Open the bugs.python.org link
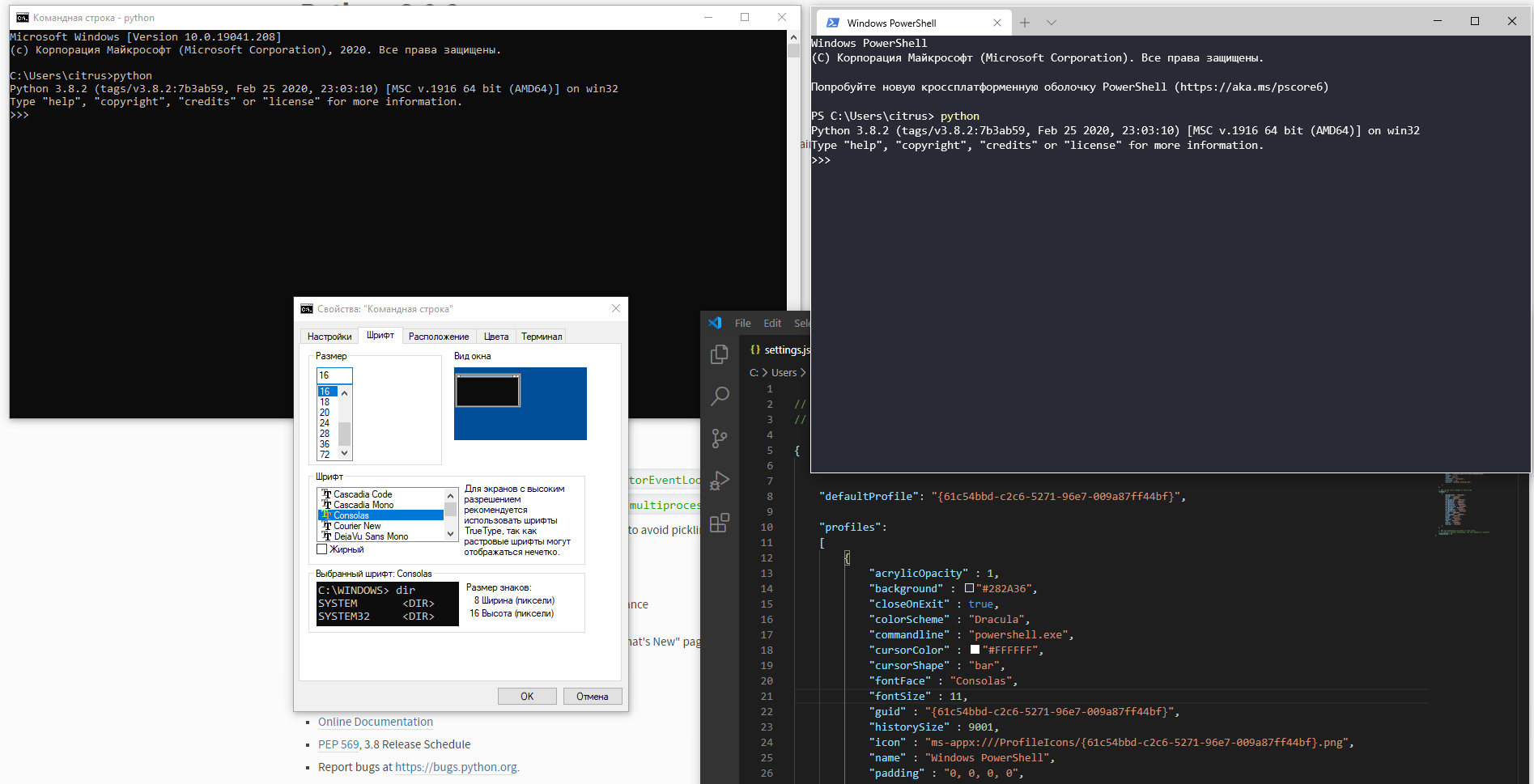The width and height of the screenshot is (1534, 784). click(457, 767)
